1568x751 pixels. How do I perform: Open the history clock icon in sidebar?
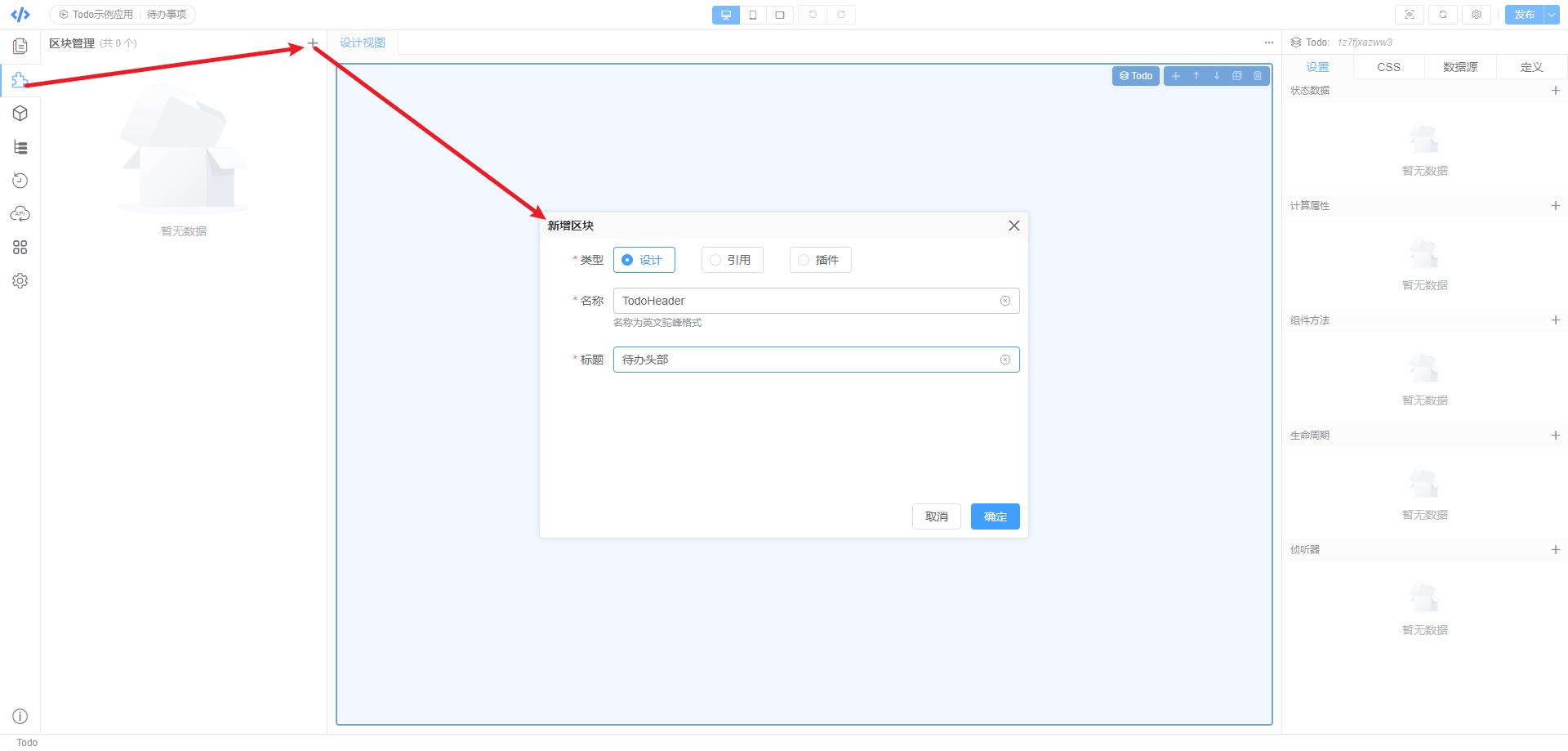tap(20, 181)
